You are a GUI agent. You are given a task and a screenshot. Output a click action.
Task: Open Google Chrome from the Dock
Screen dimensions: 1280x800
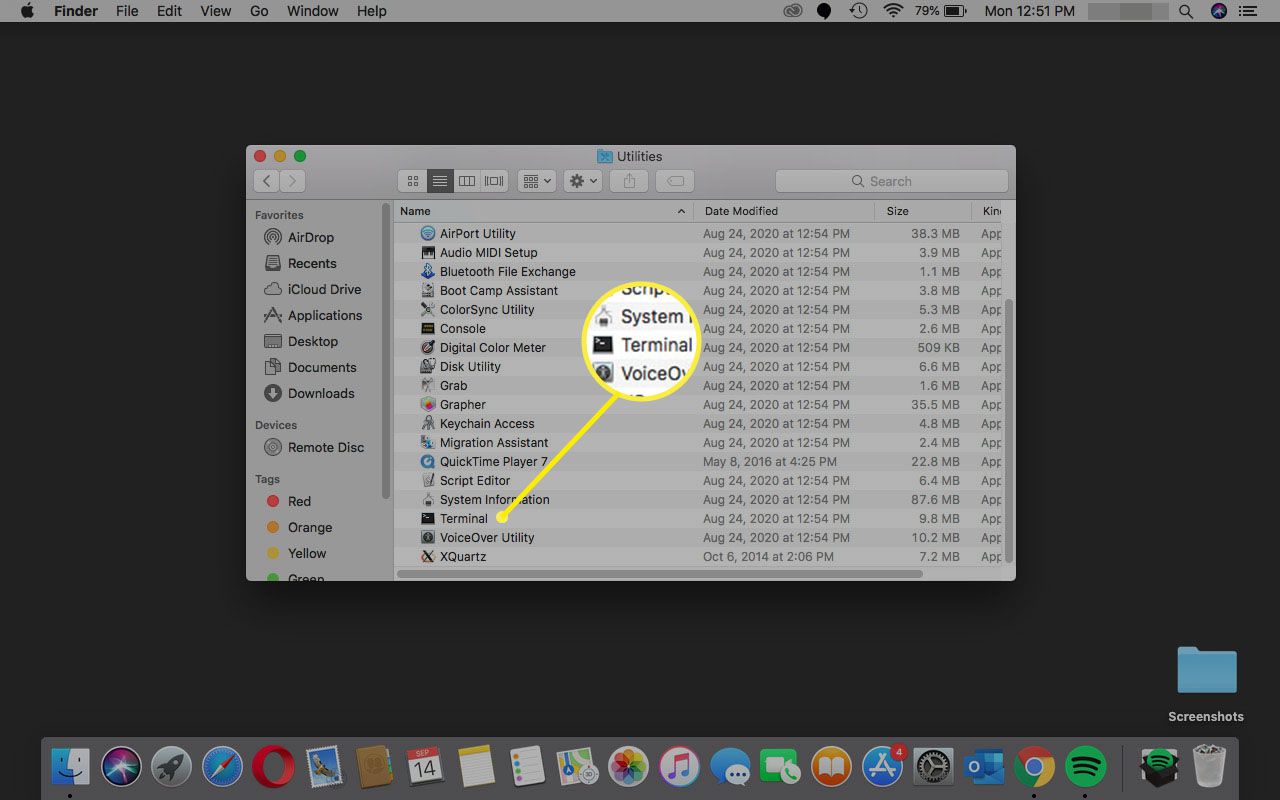point(1035,767)
